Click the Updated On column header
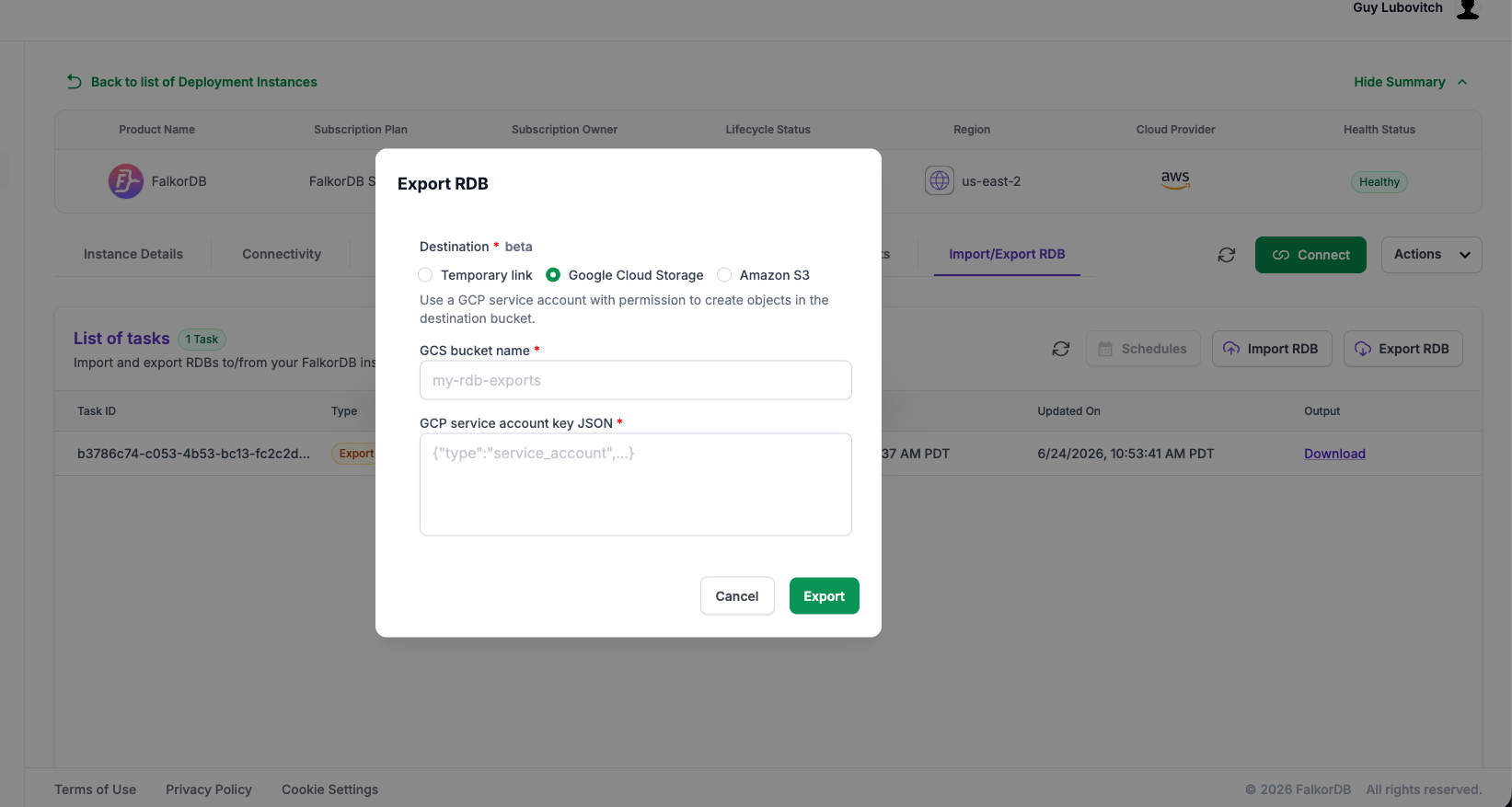 [x=1068, y=411]
